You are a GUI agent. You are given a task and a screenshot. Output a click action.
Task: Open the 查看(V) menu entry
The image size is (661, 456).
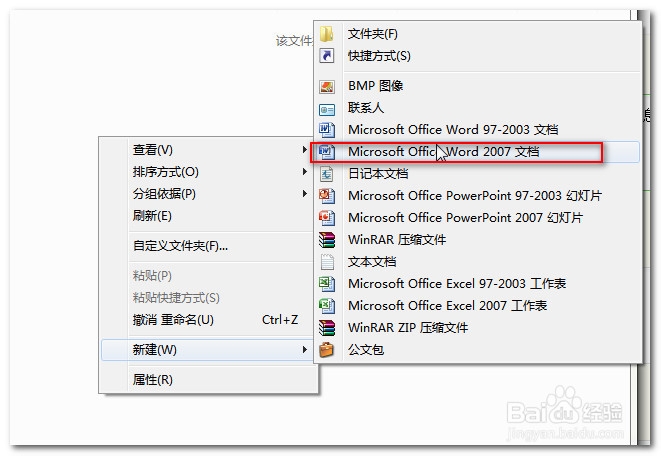click(208, 150)
